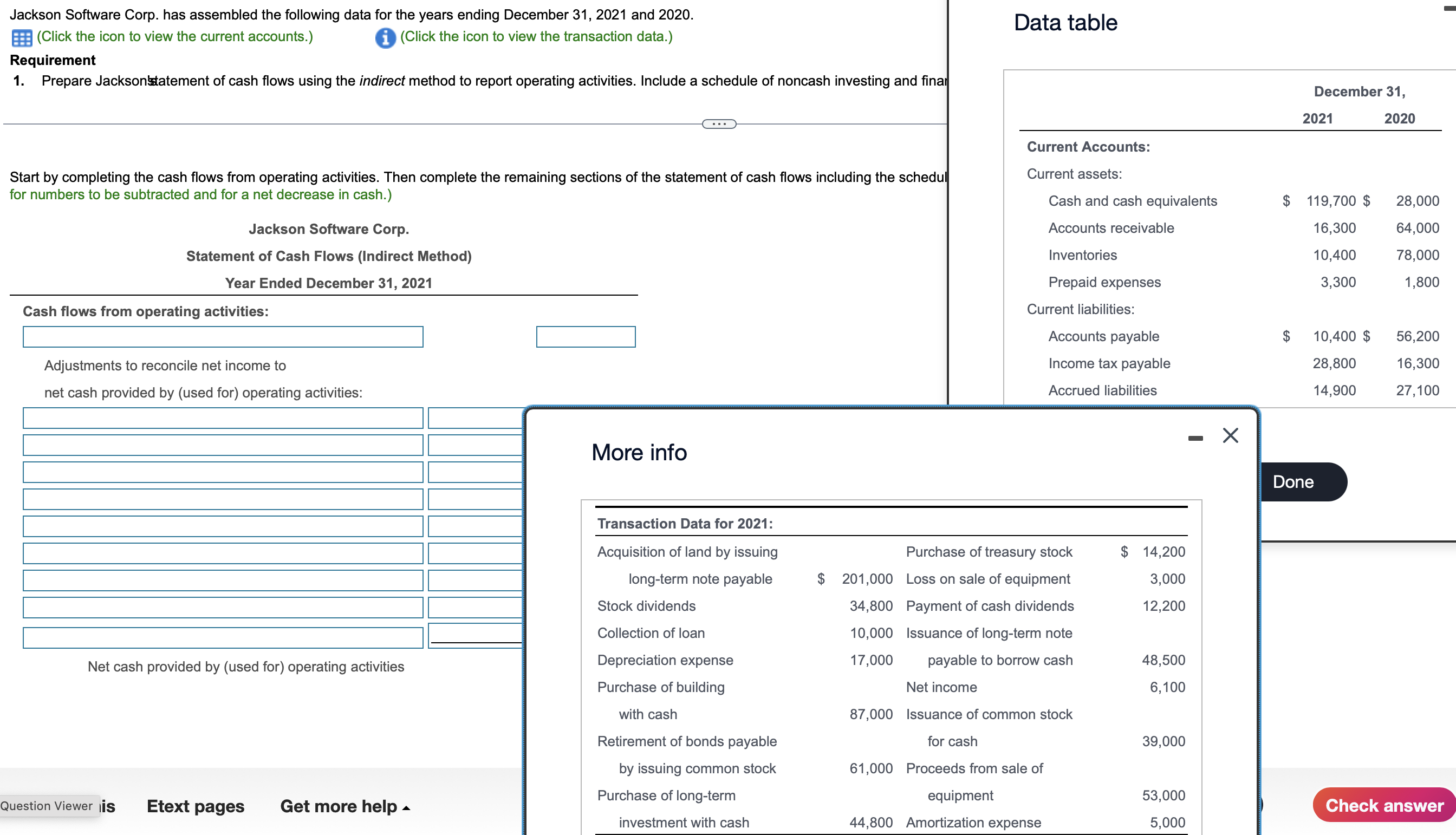The width and height of the screenshot is (1456, 835).
Task: Open the first adjustments dropdown below net income line
Action: click(223, 418)
